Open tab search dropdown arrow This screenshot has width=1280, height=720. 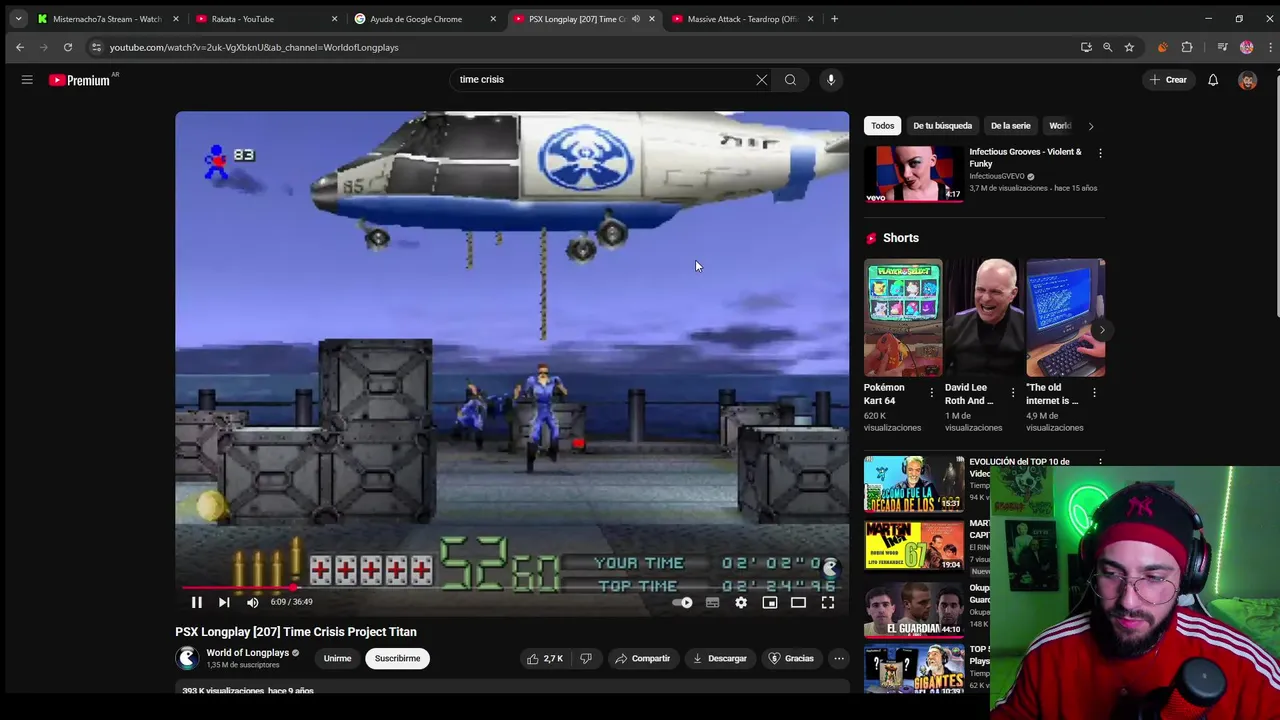point(18,19)
